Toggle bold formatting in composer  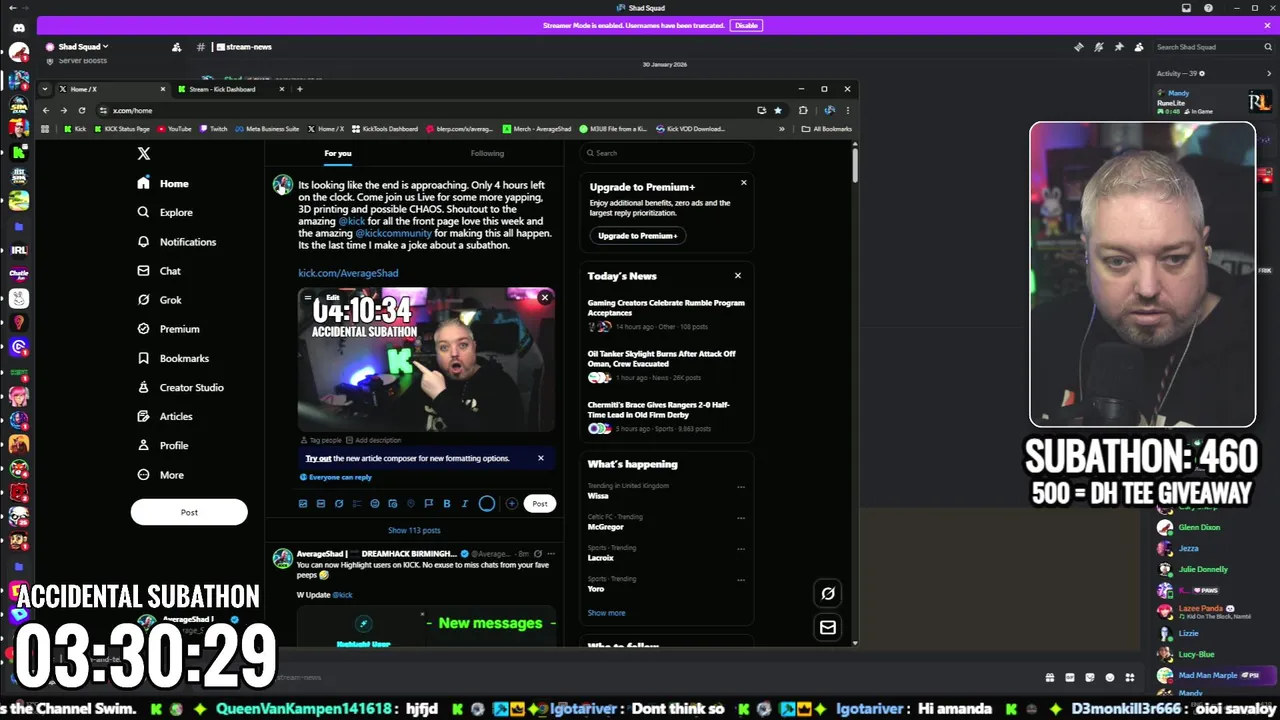(446, 504)
